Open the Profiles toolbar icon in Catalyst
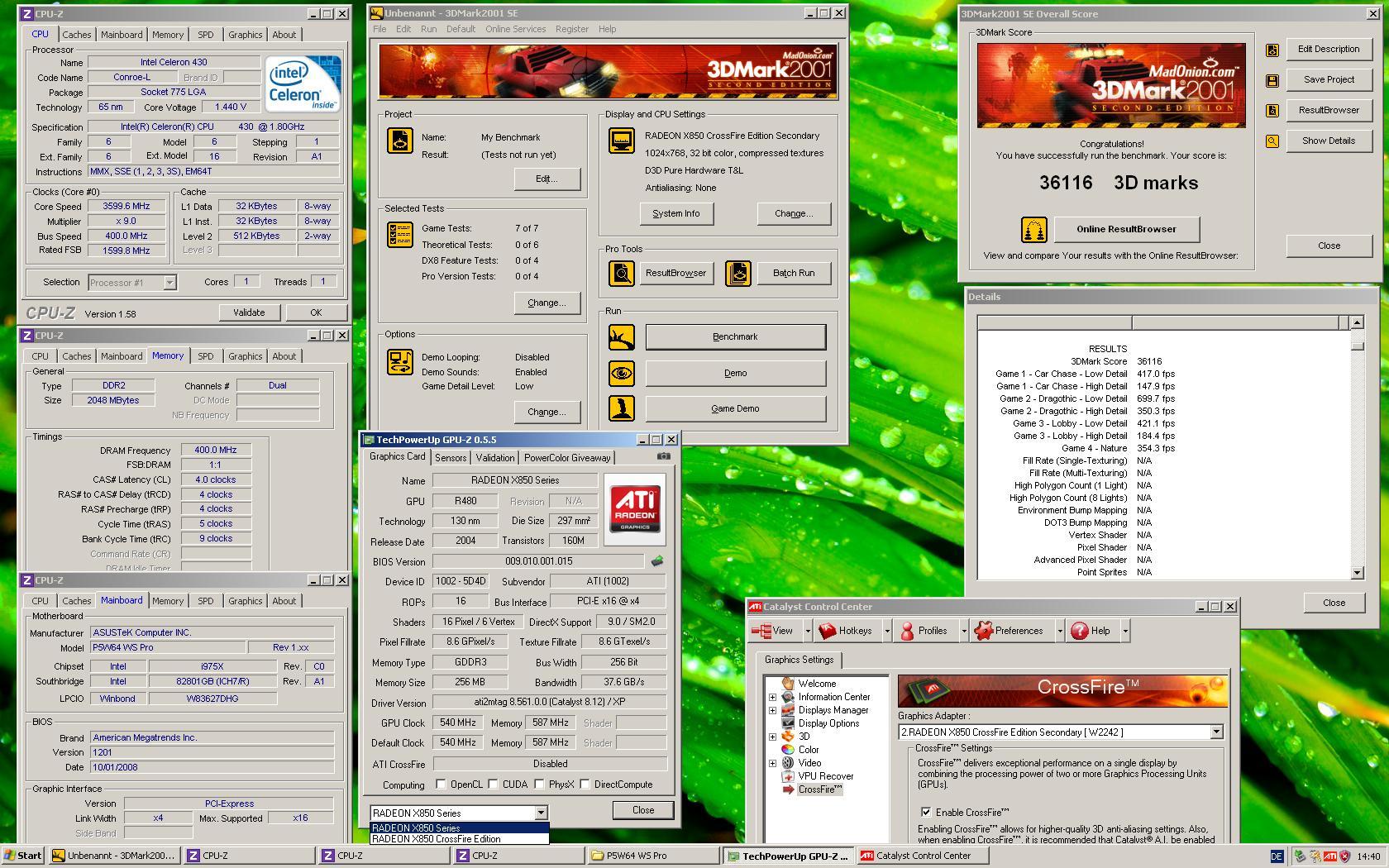This screenshot has width=1389, height=868. coord(907,631)
